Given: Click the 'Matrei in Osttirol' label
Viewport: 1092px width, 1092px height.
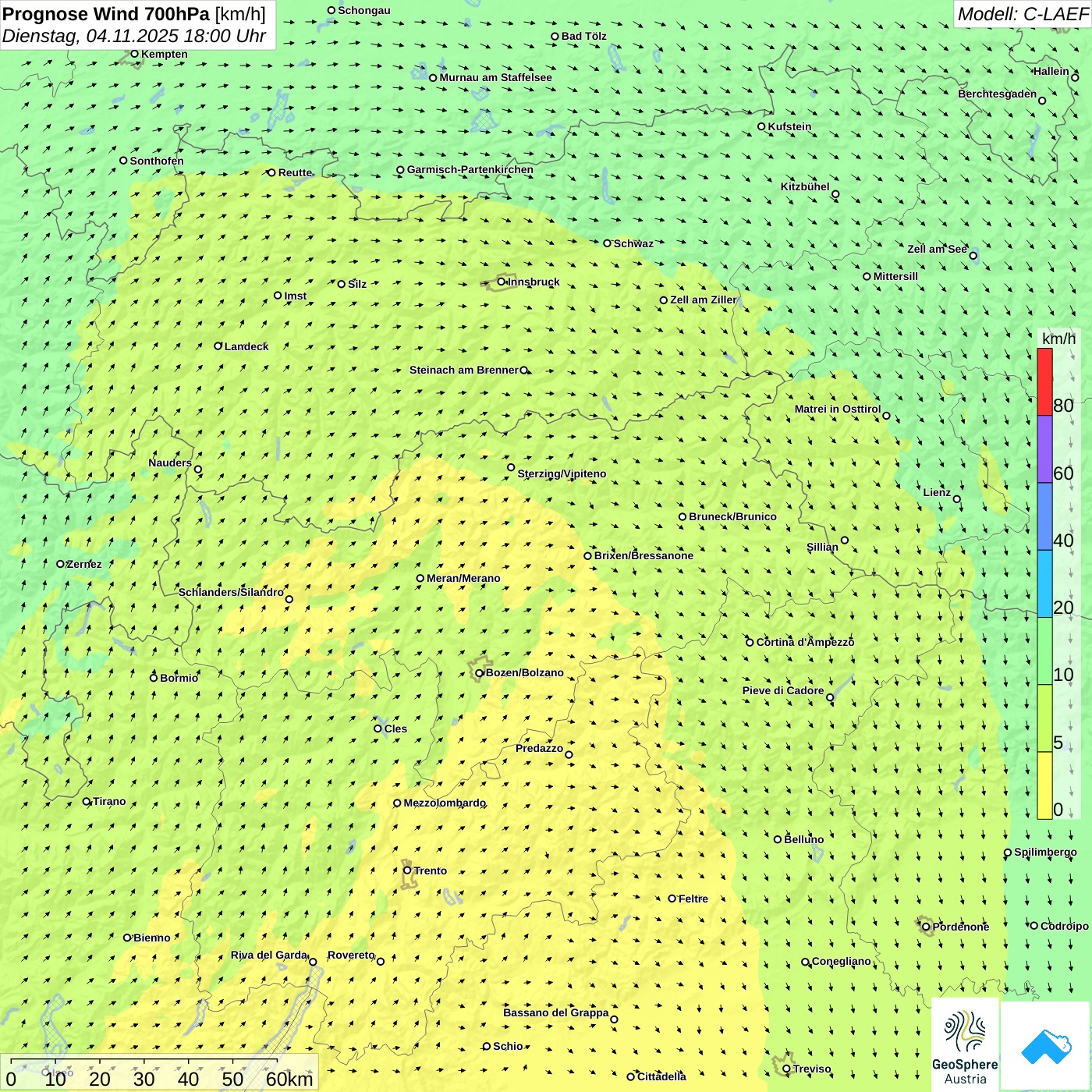Looking at the screenshot, I should (x=838, y=409).
